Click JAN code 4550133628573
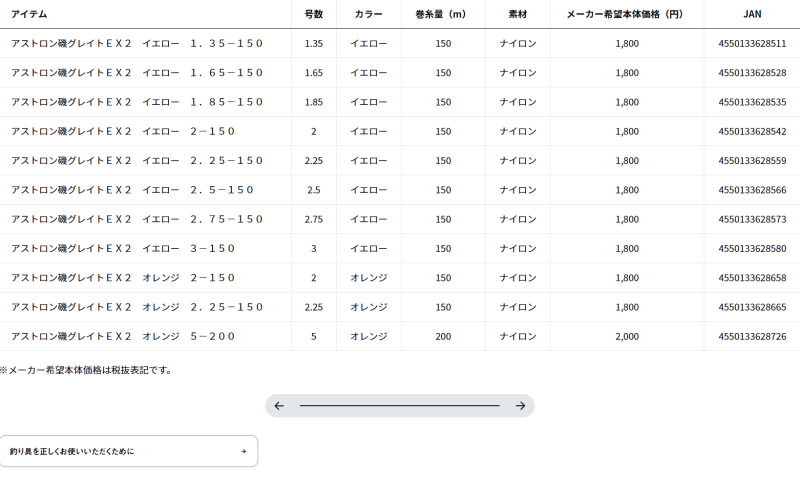 752,219
